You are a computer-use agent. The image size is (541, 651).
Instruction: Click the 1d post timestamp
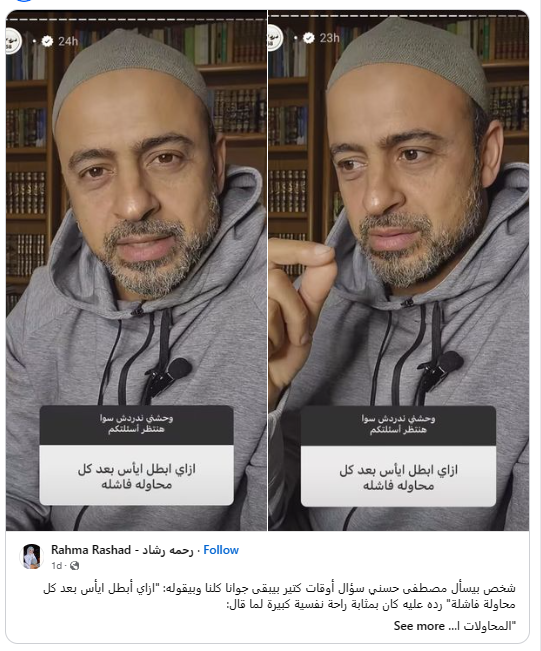[x=56, y=565]
